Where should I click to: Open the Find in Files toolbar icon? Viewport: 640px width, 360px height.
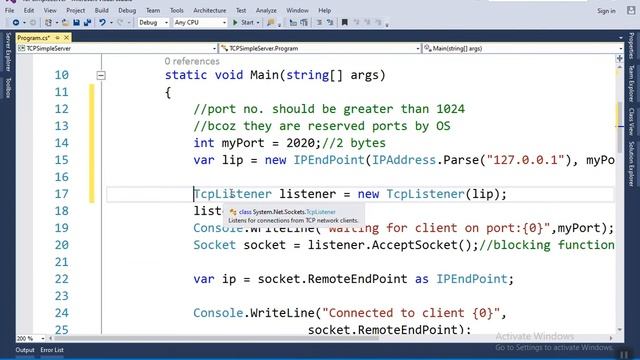(270, 23)
